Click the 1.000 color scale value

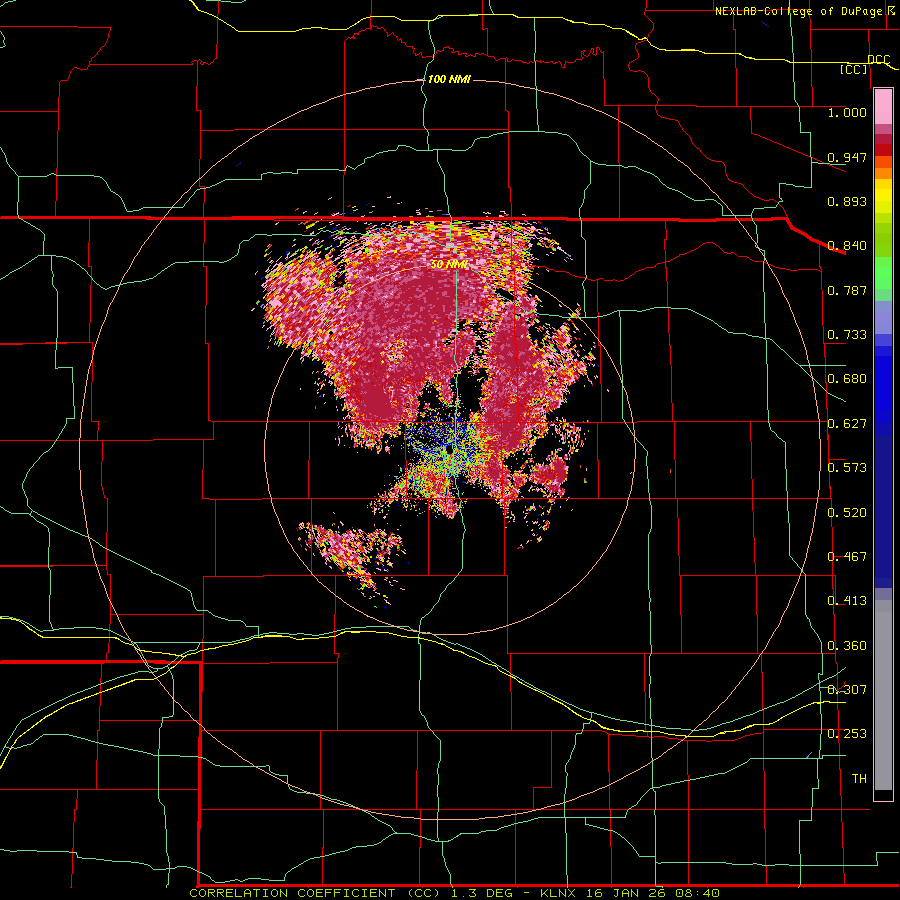847,112
